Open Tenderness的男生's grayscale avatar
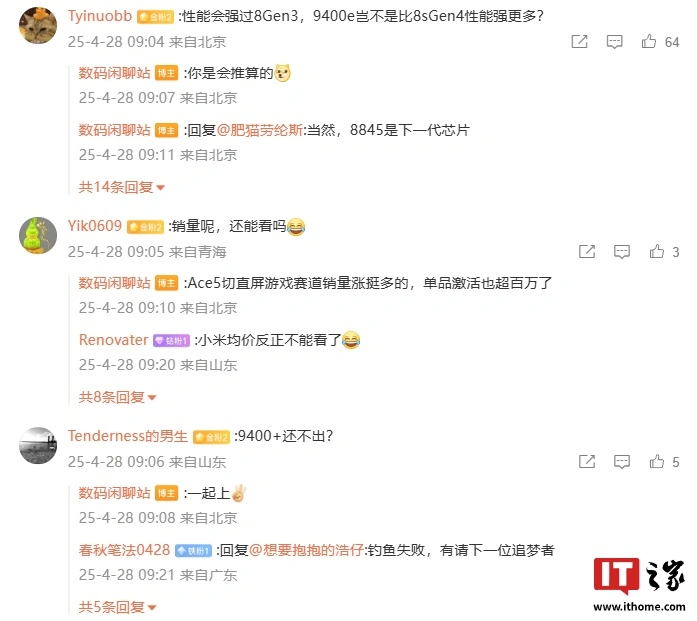The width and height of the screenshot is (697, 621). click(x=38, y=445)
